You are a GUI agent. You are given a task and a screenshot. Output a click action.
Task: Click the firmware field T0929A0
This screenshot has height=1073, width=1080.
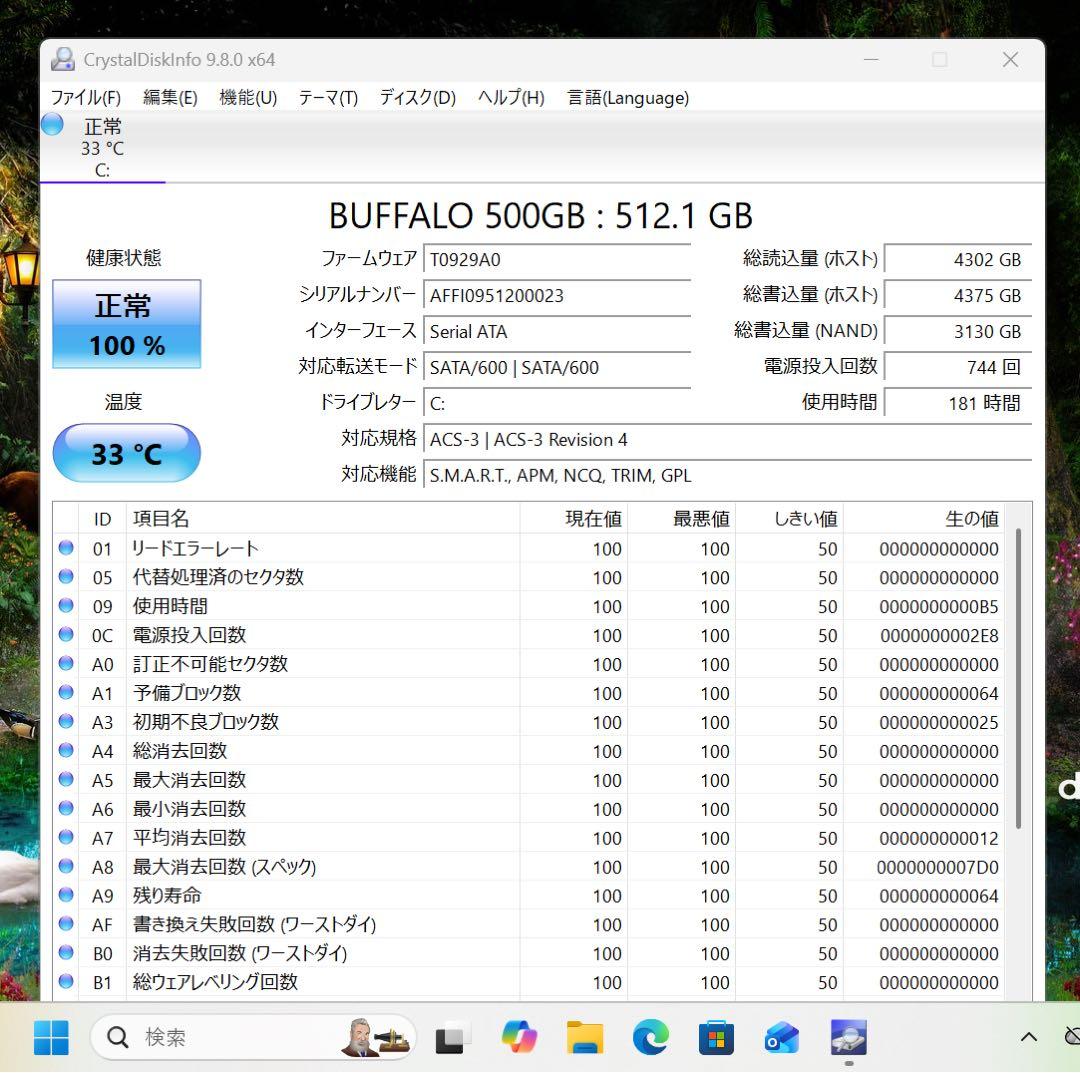(x=557, y=260)
